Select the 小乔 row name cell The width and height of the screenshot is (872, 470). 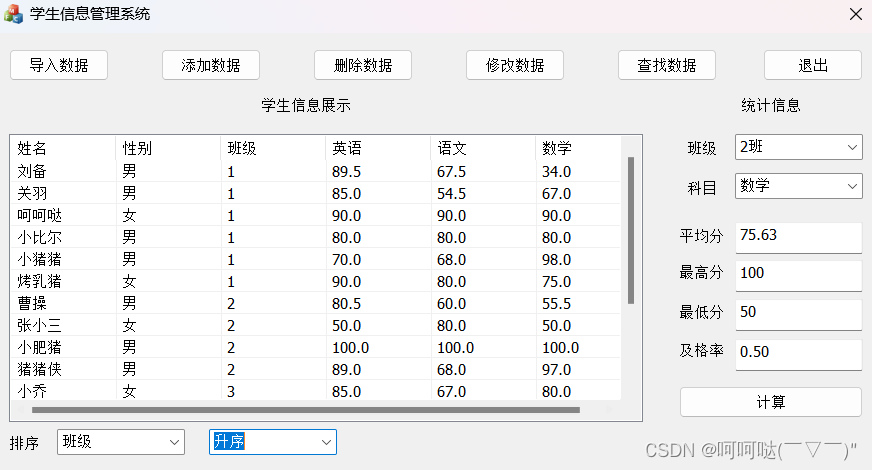click(x=32, y=392)
